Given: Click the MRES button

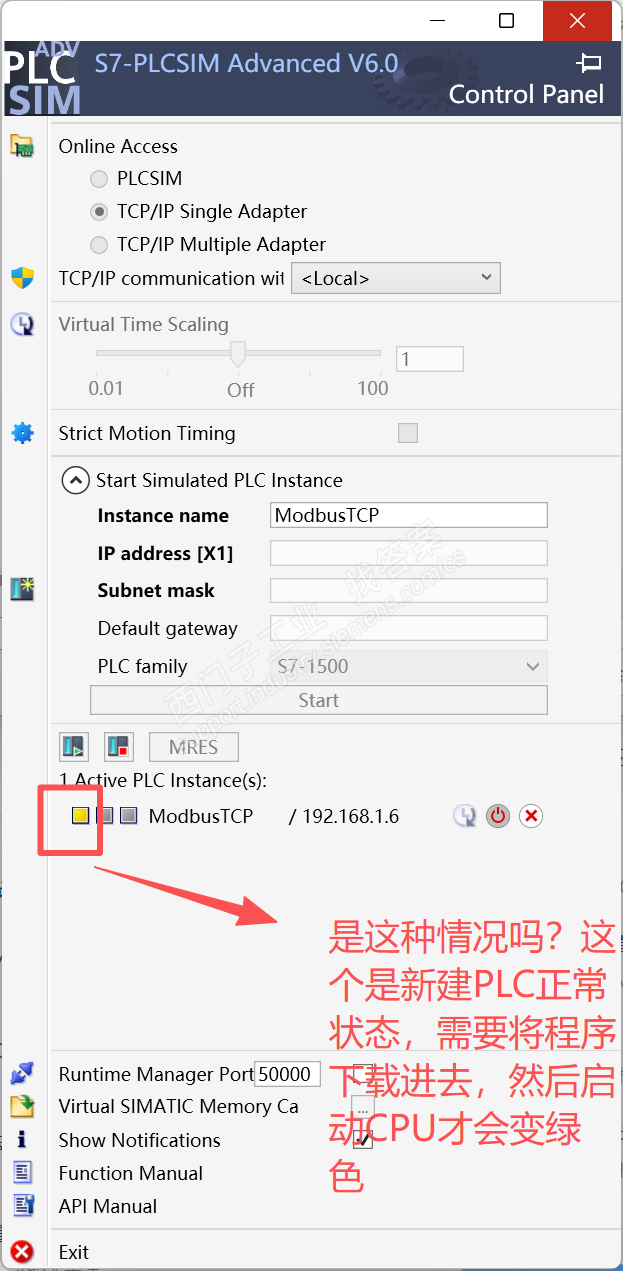Looking at the screenshot, I should (195, 747).
